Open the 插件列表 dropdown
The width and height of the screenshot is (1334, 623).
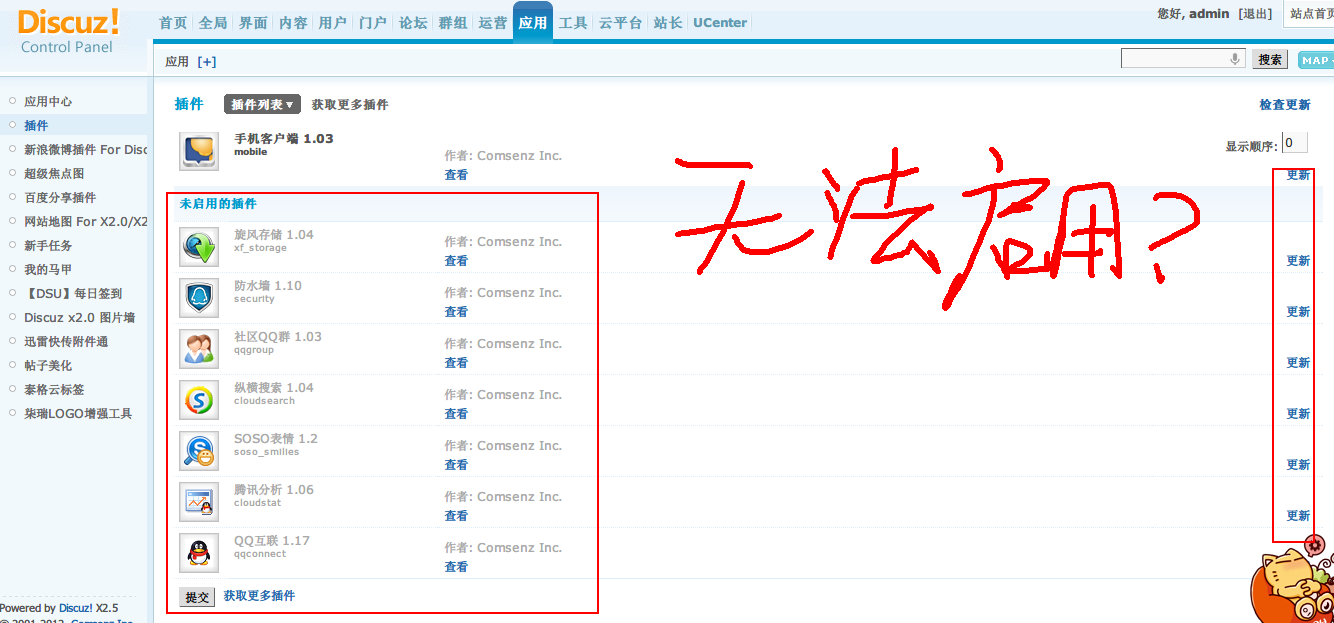click(262, 104)
